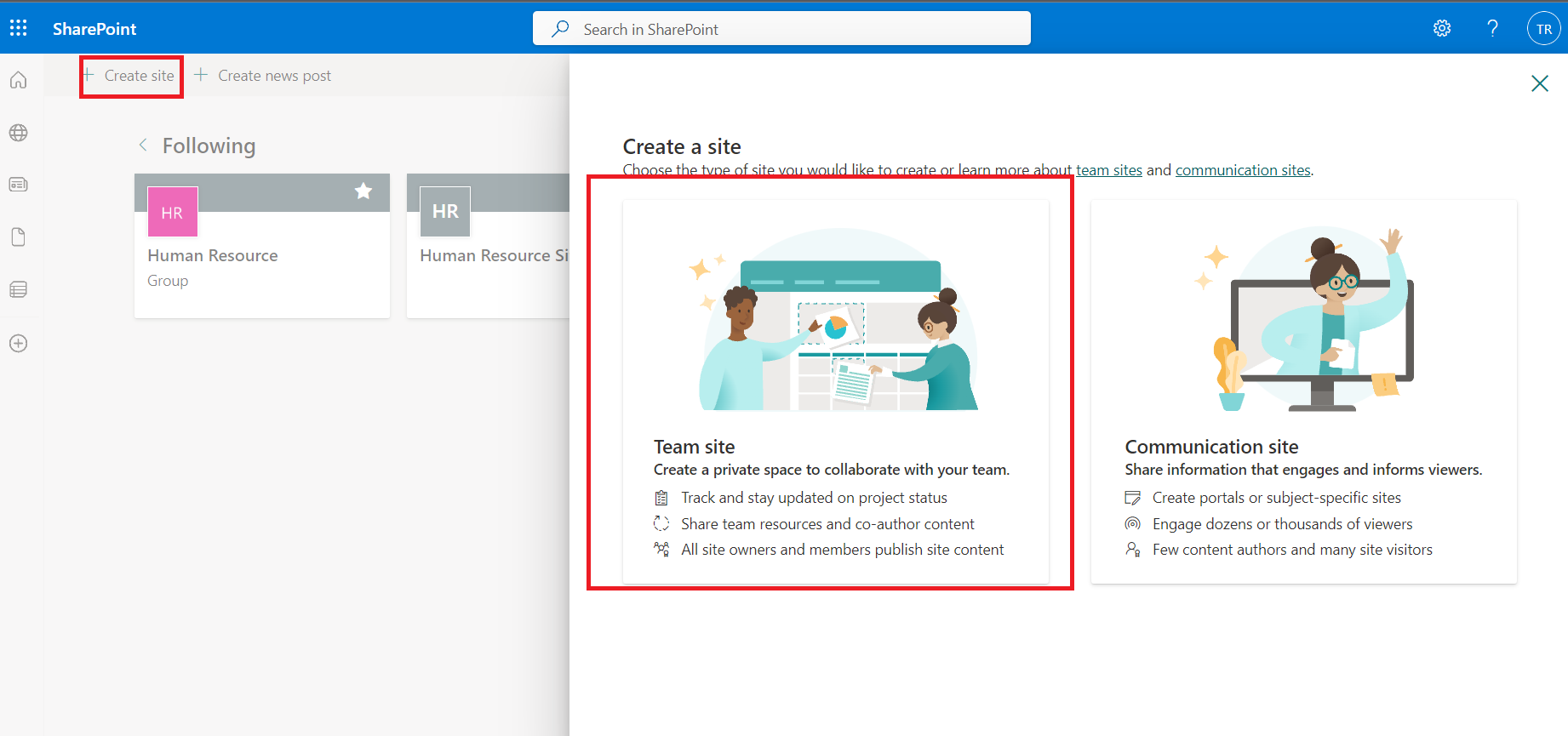Screen dimensions: 1568x736
Task: Go to Home in left sidebar
Action: 19,80
